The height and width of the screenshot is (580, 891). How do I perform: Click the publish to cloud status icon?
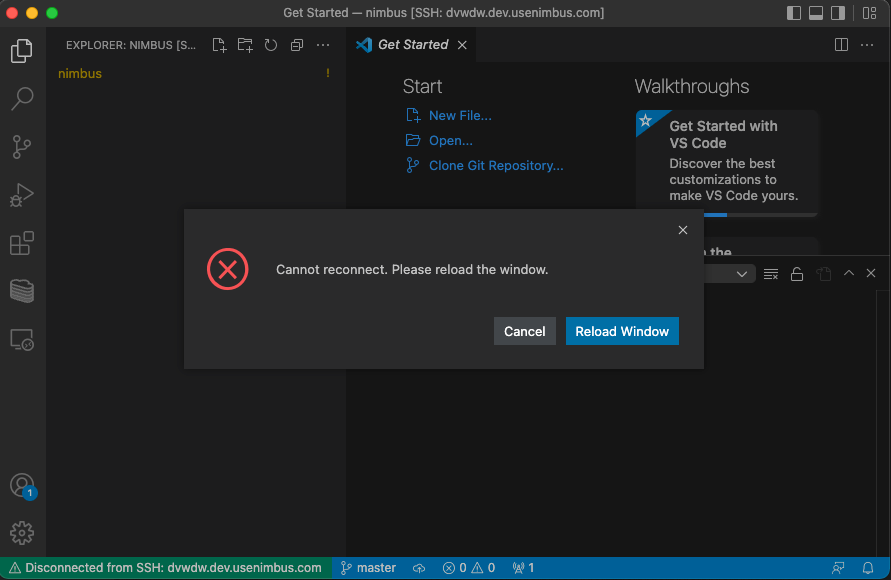[x=419, y=568]
